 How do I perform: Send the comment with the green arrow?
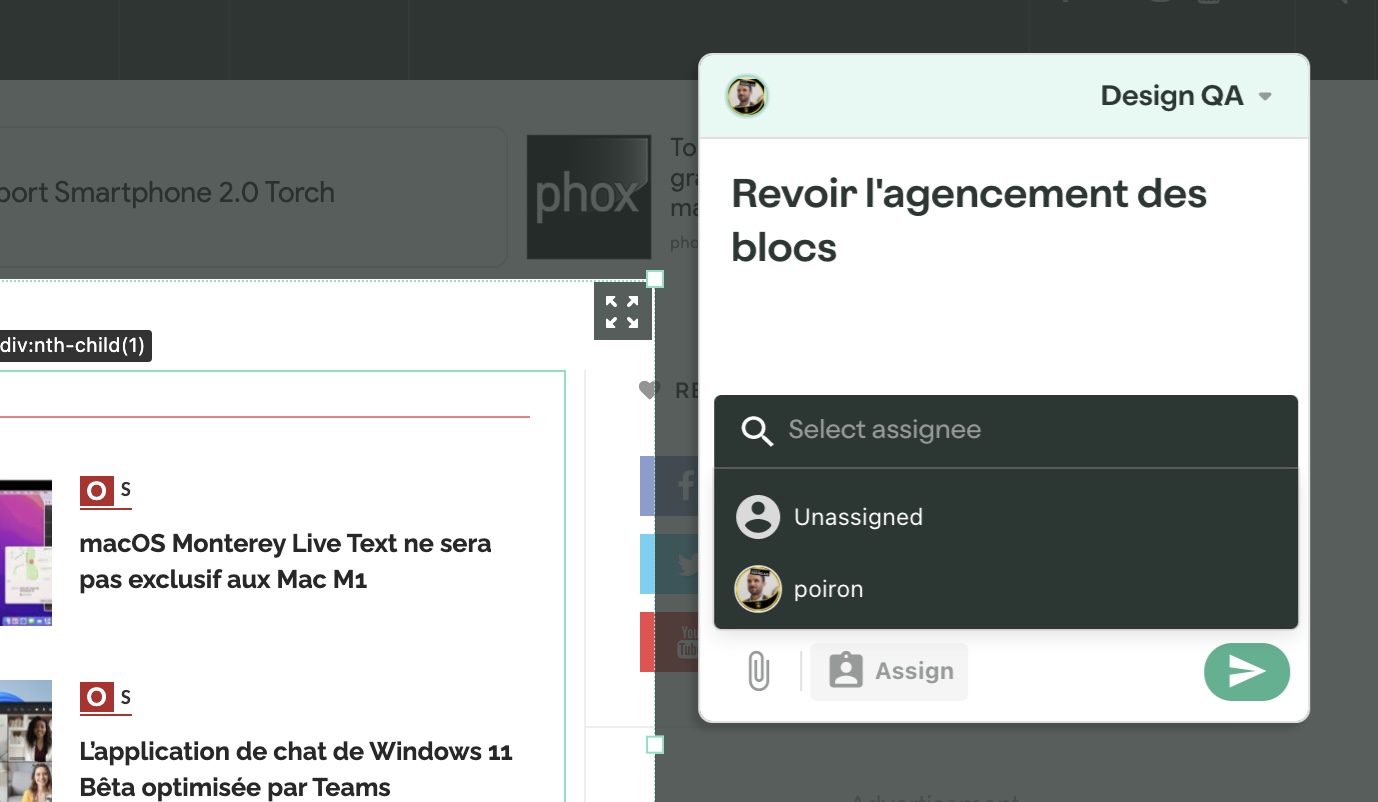pos(1246,671)
